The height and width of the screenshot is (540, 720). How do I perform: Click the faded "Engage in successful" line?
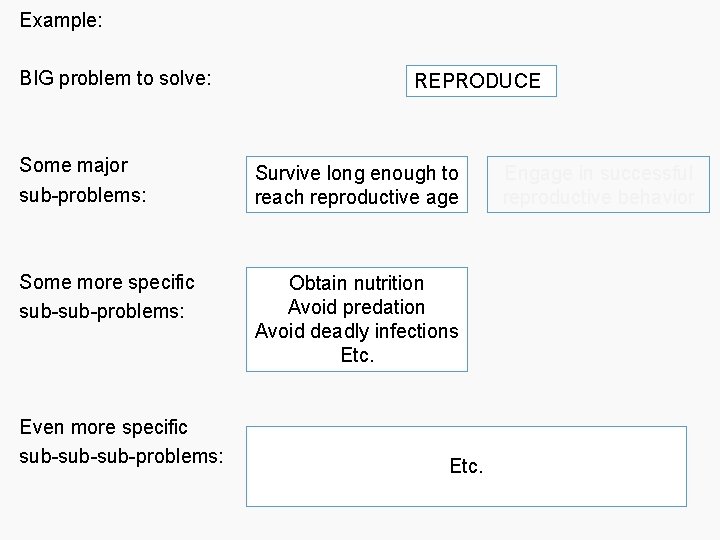coord(598,173)
